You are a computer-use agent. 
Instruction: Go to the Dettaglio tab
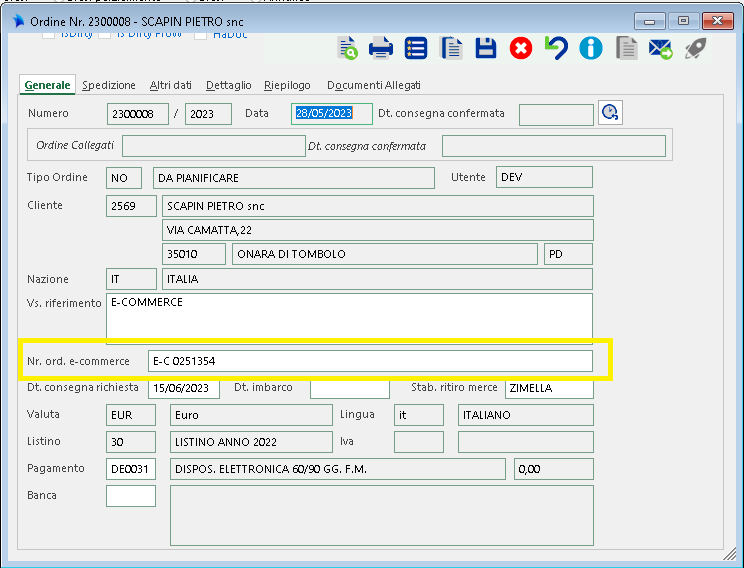(x=228, y=85)
